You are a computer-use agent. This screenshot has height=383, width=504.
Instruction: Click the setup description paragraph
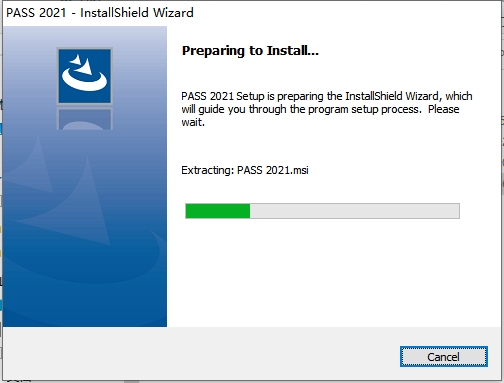[327, 109]
